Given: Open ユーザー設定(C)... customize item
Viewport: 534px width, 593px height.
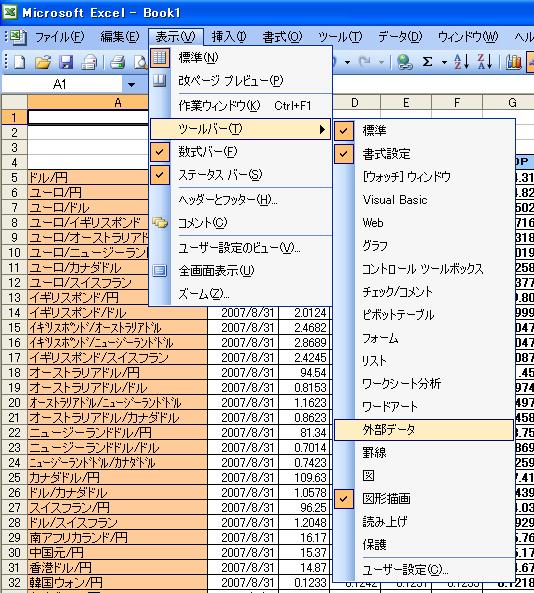Looking at the screenshot, I should tap(424, 570).
